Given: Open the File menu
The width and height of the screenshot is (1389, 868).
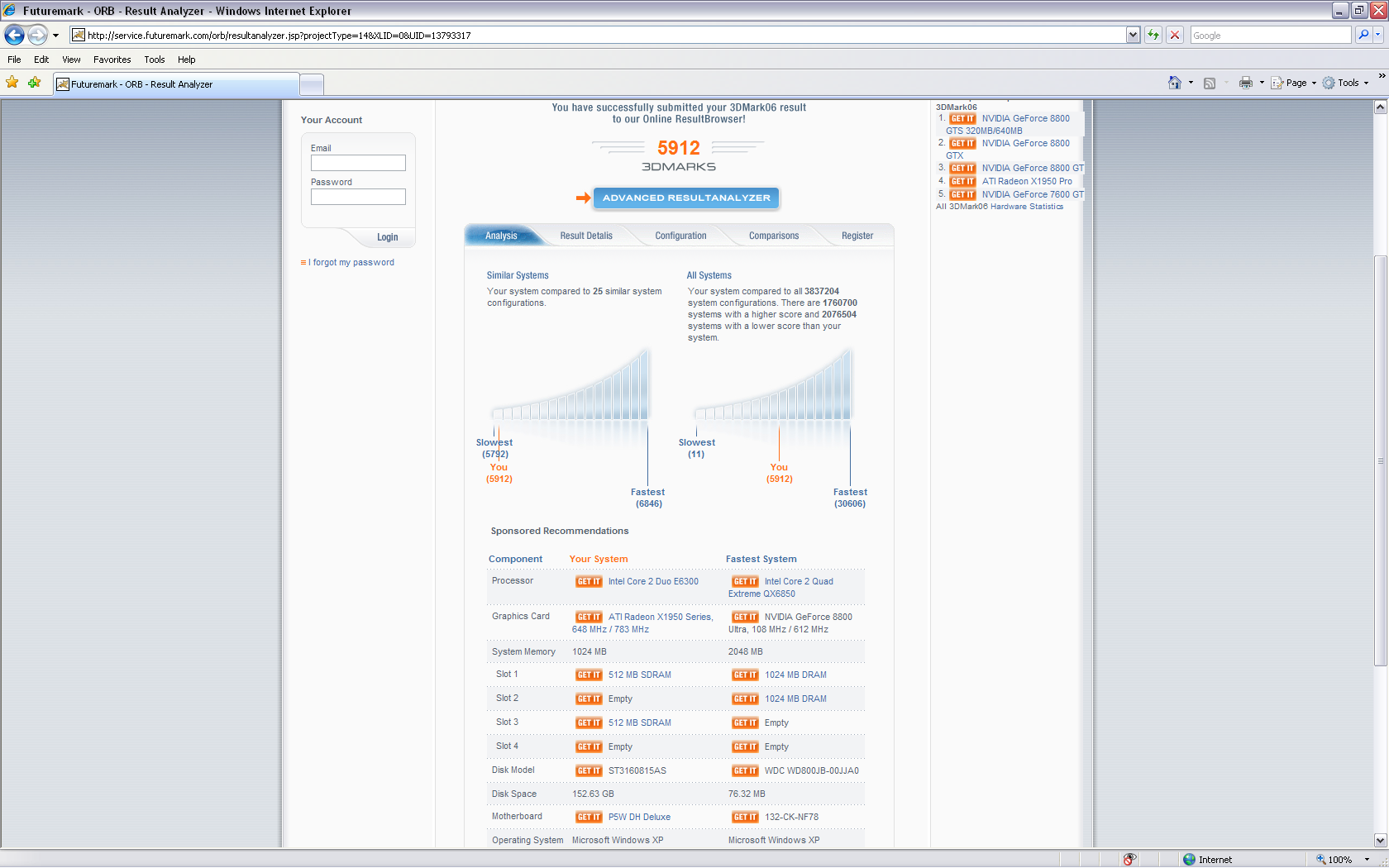Looking at the screenshot, I should [14, 60].
